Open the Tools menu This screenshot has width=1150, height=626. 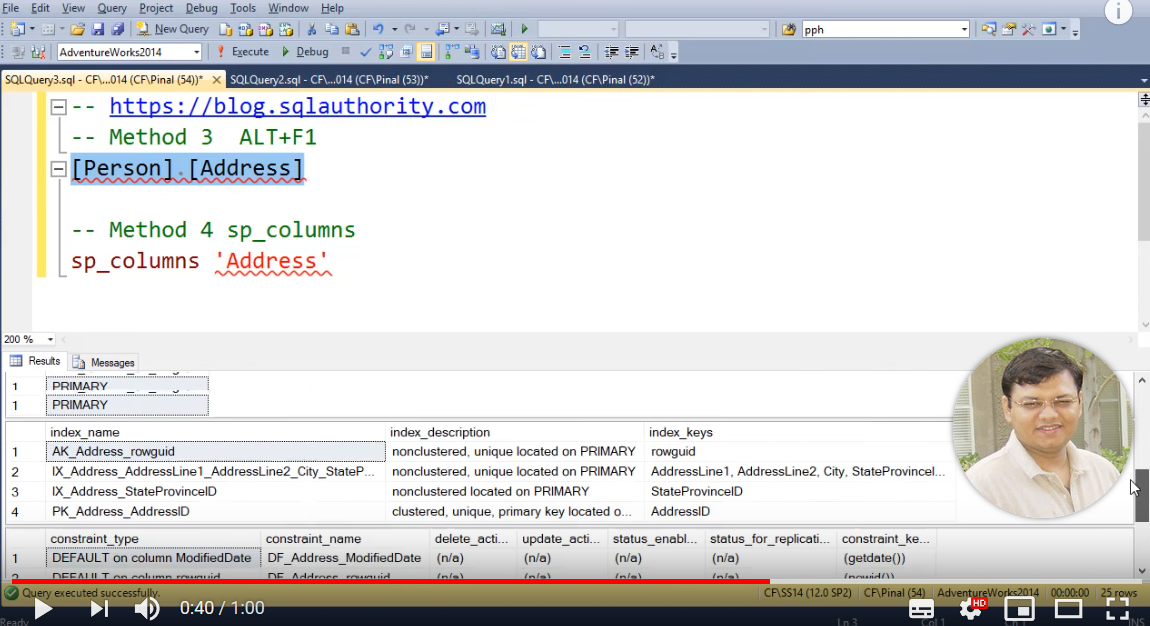click(243, 8)
